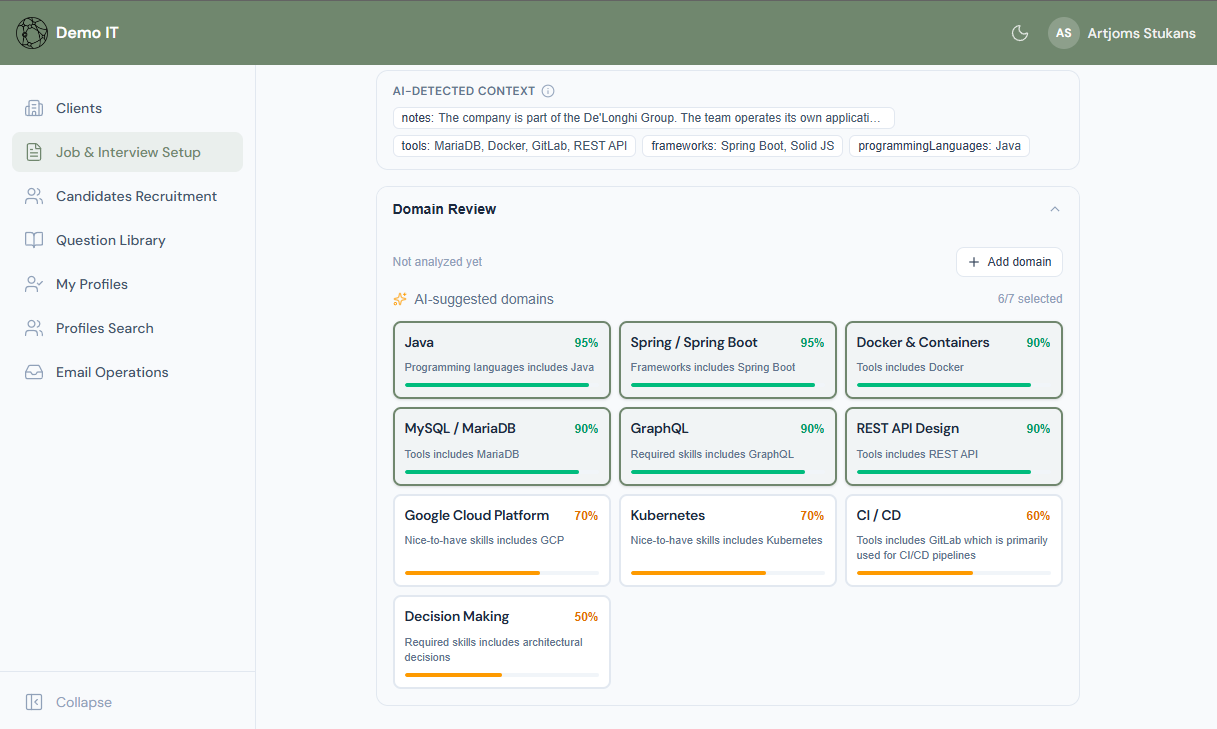Click the Kubernetes 70% confidence bar

click(x=728, y=573)
